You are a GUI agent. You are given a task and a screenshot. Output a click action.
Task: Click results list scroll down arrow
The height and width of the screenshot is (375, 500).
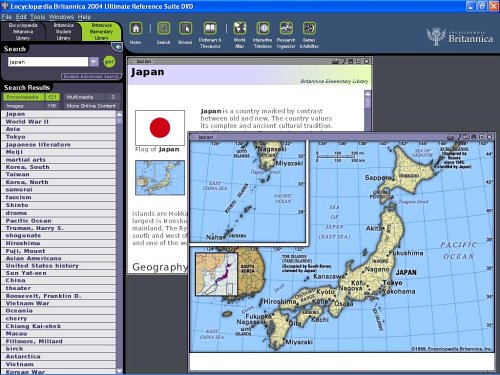pyautogui.click(x=119, y=371)
